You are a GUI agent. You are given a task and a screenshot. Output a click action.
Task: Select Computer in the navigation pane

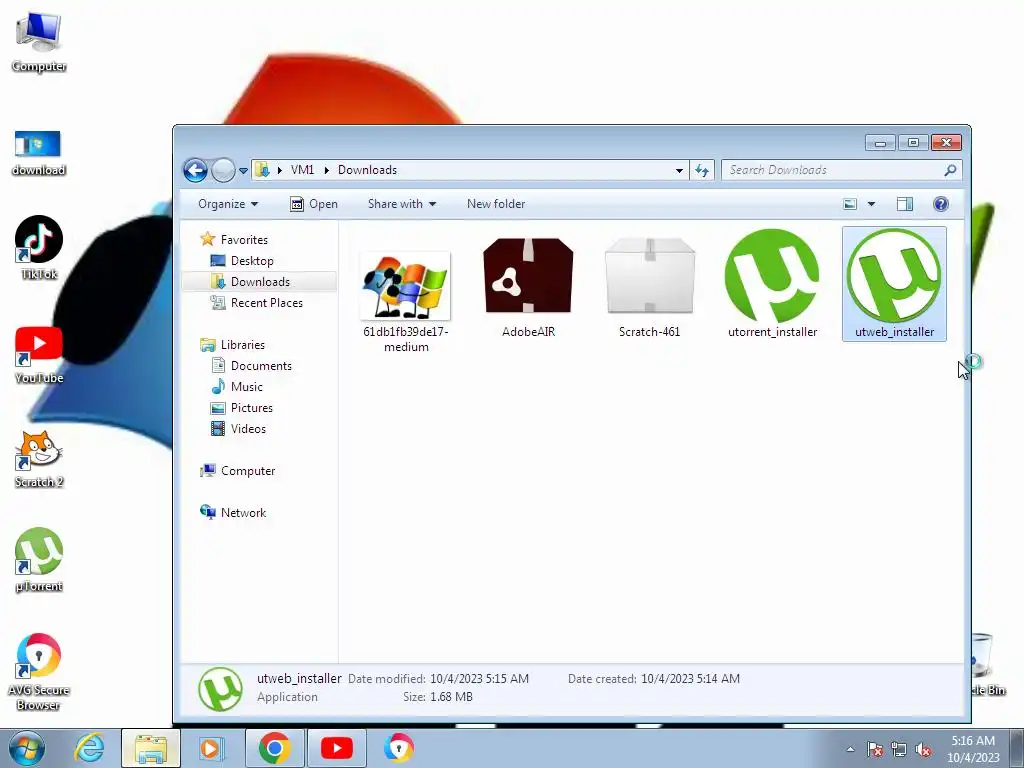[248, 471]
